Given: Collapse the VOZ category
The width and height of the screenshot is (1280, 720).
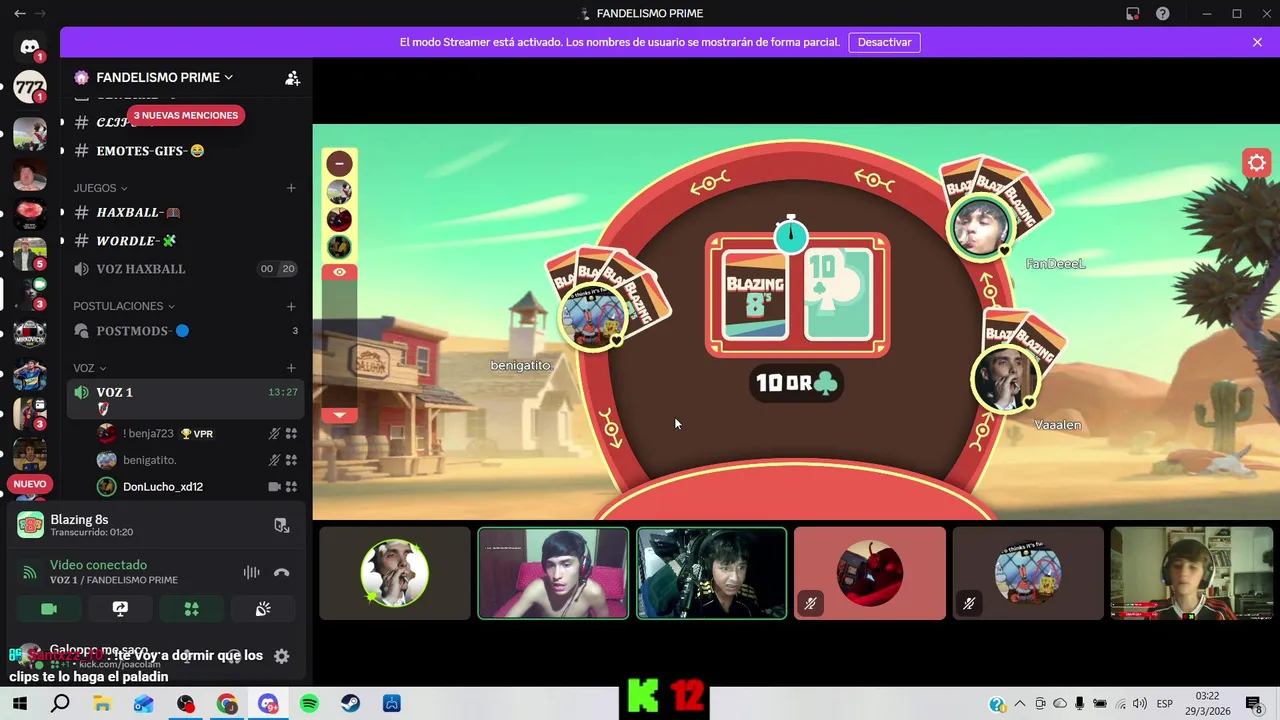Looking at the screenshot, I should tap(90, 368).
